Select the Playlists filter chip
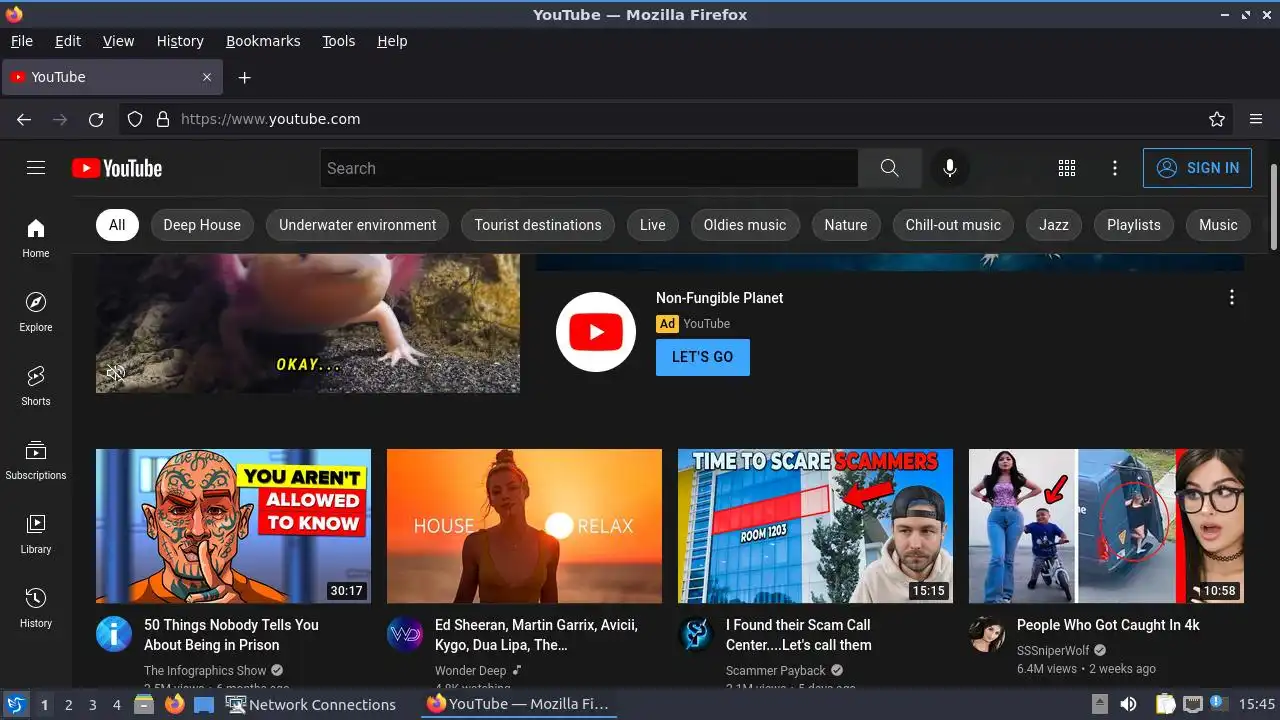 point(1134,225)
